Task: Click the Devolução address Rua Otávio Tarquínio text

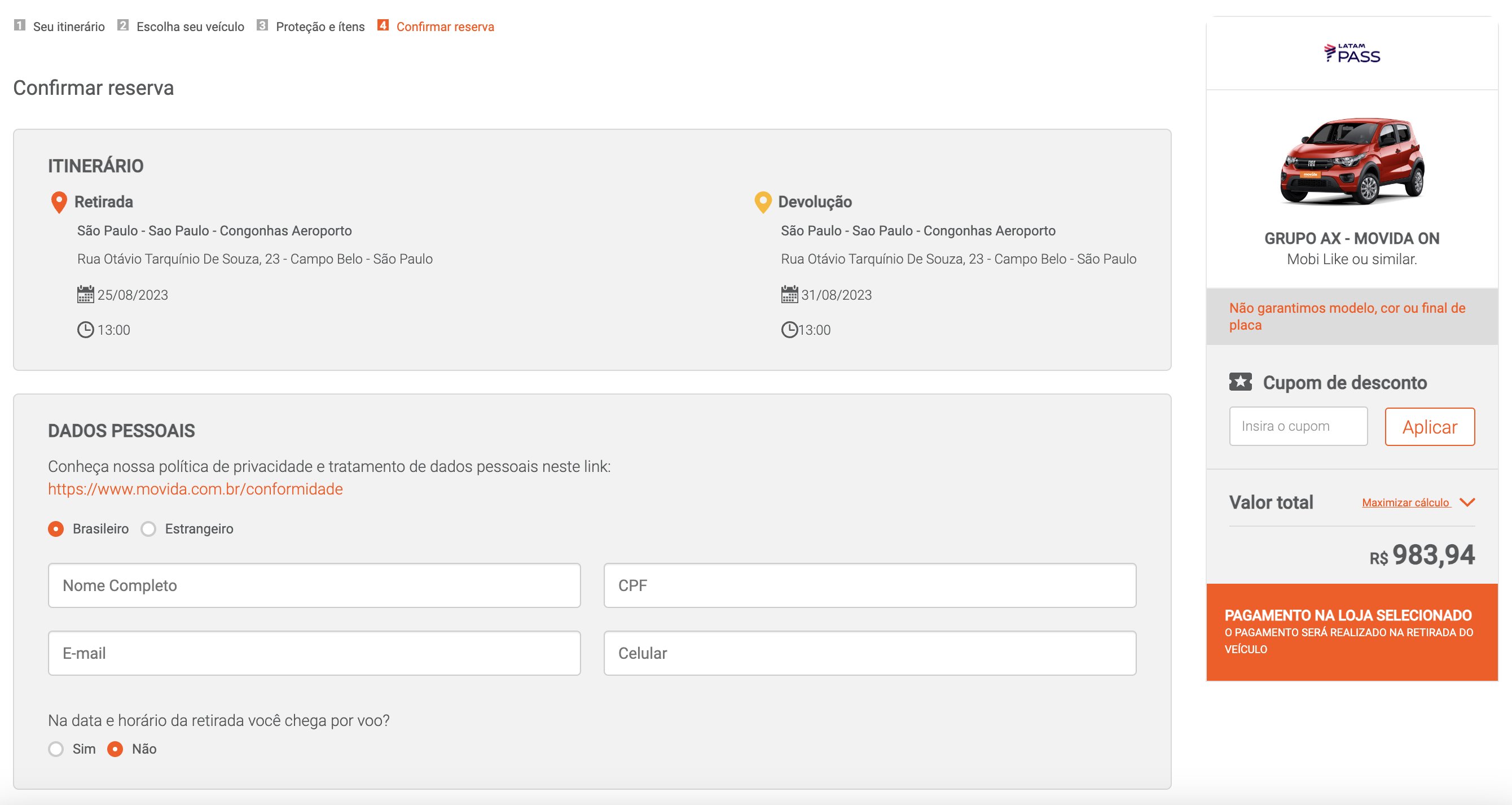Action: click(959, 259)
